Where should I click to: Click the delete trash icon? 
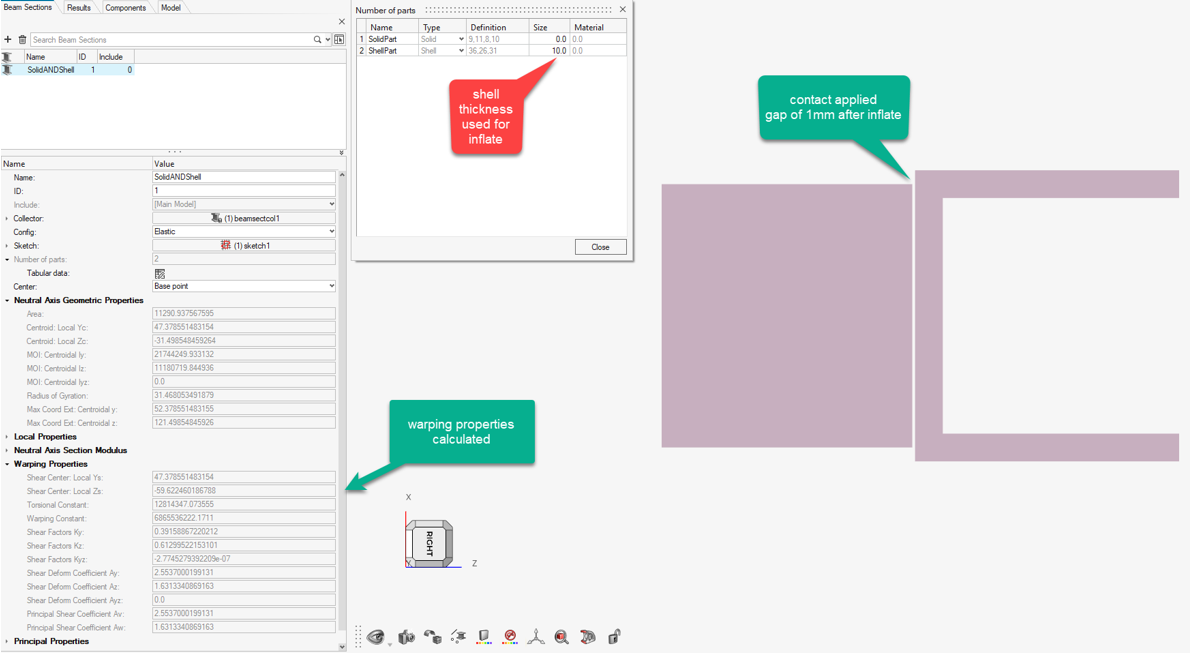click(x=22, y=40)
